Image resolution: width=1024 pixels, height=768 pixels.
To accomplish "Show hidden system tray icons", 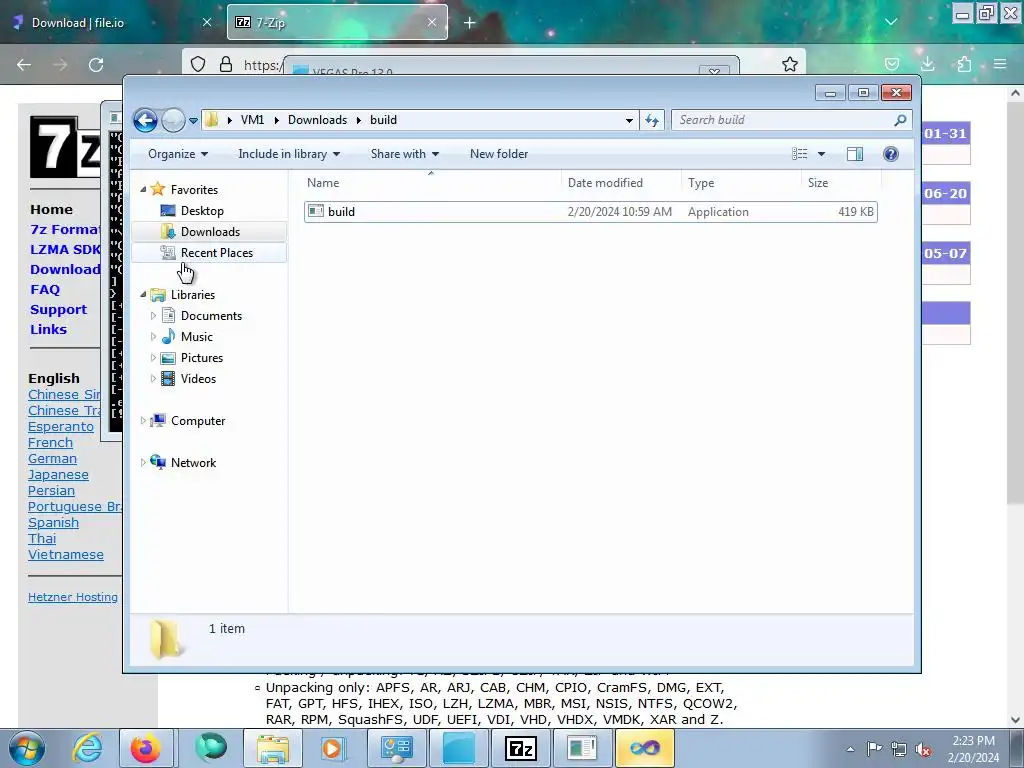I will (850, 749).
